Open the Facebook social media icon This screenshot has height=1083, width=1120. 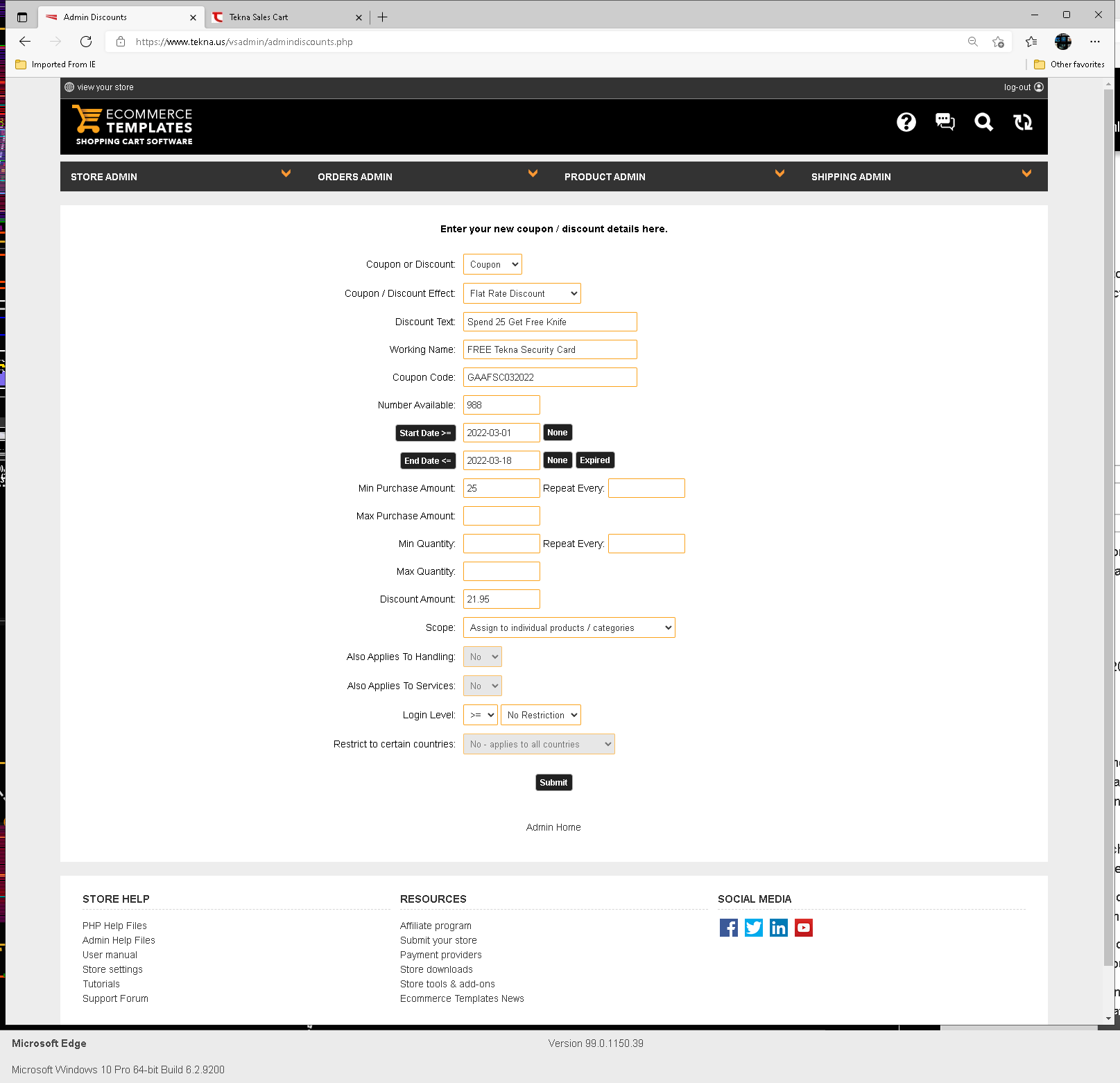pyautogui.click(x=728, y=928)
